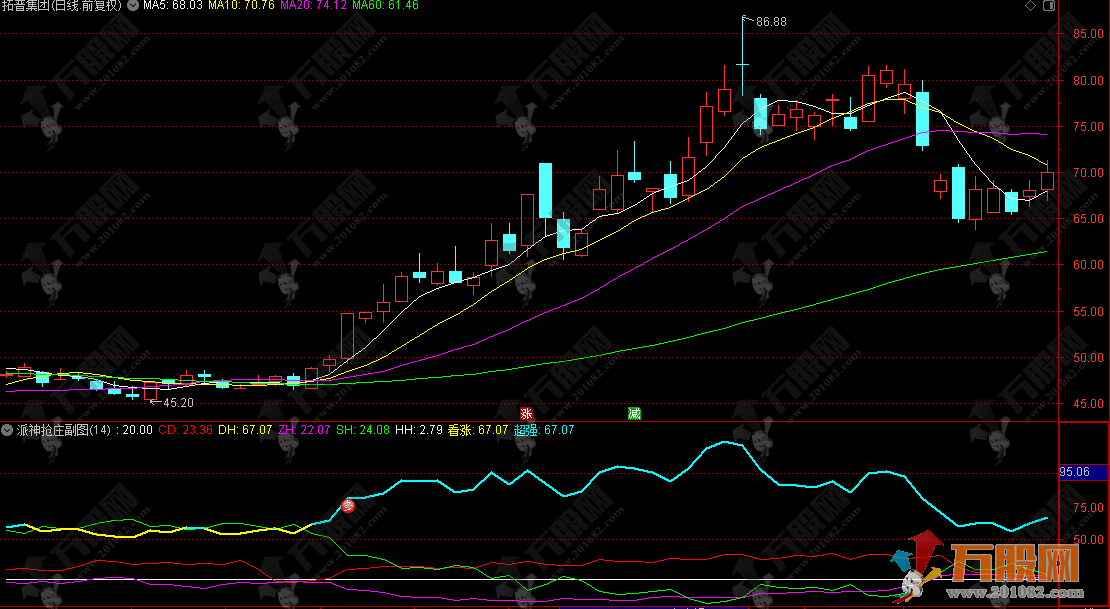Toggle the side panel icon at top-right
This screenshot has width=1110, height=609.
tap(1047, 6)
